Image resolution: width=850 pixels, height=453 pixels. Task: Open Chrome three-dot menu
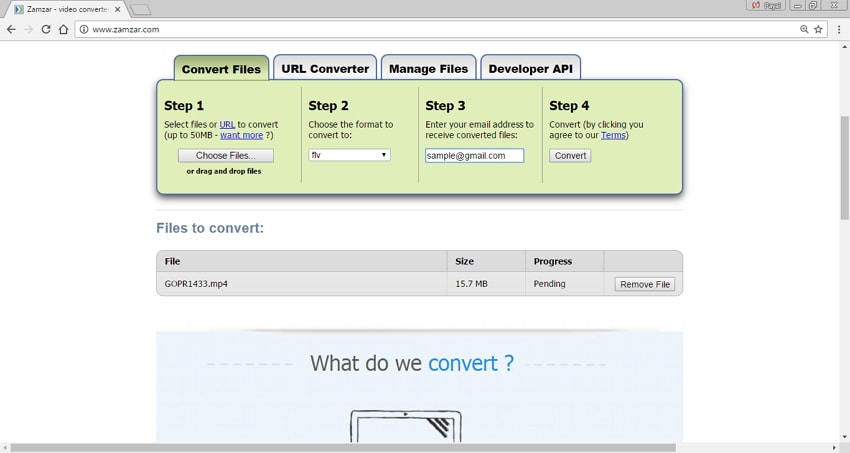pyautogui.click(x=839, y=29)
